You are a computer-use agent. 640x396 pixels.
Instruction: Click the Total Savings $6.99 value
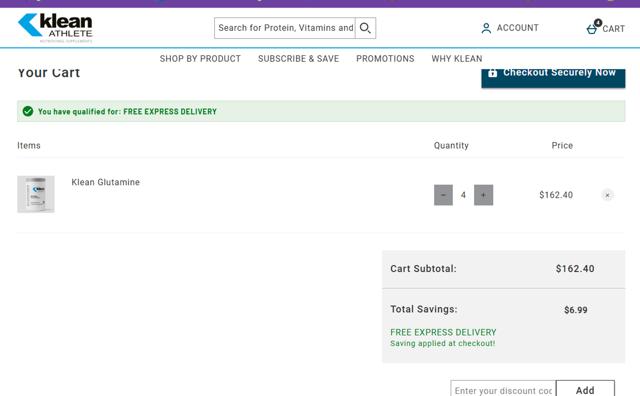pyautogui.click(x=576, y=310)
